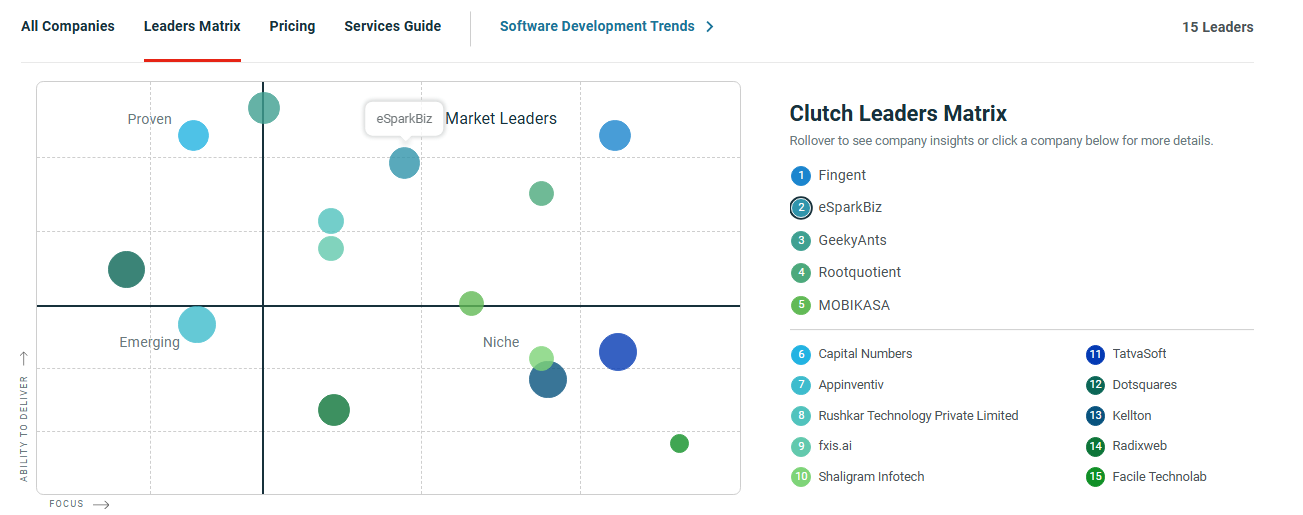The height and width of the screenshot is (515, 1303).
Task: Click the large royal blue bubble in Niche quadrant
Action: (618, 352)
